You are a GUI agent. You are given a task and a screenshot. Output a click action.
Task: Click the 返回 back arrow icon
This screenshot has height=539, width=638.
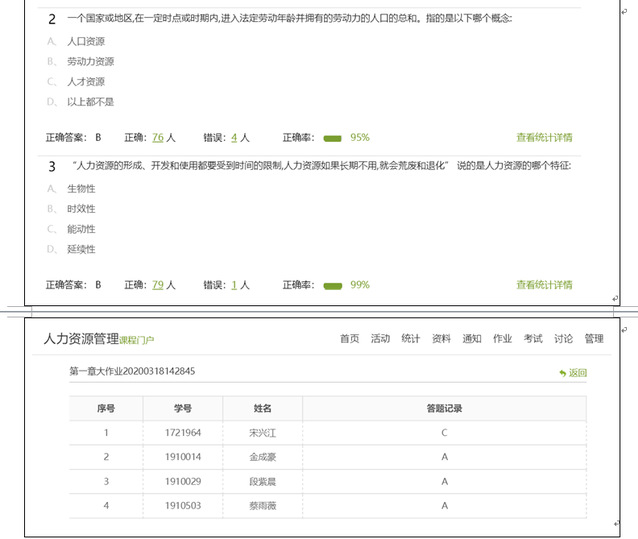[563, 373]
